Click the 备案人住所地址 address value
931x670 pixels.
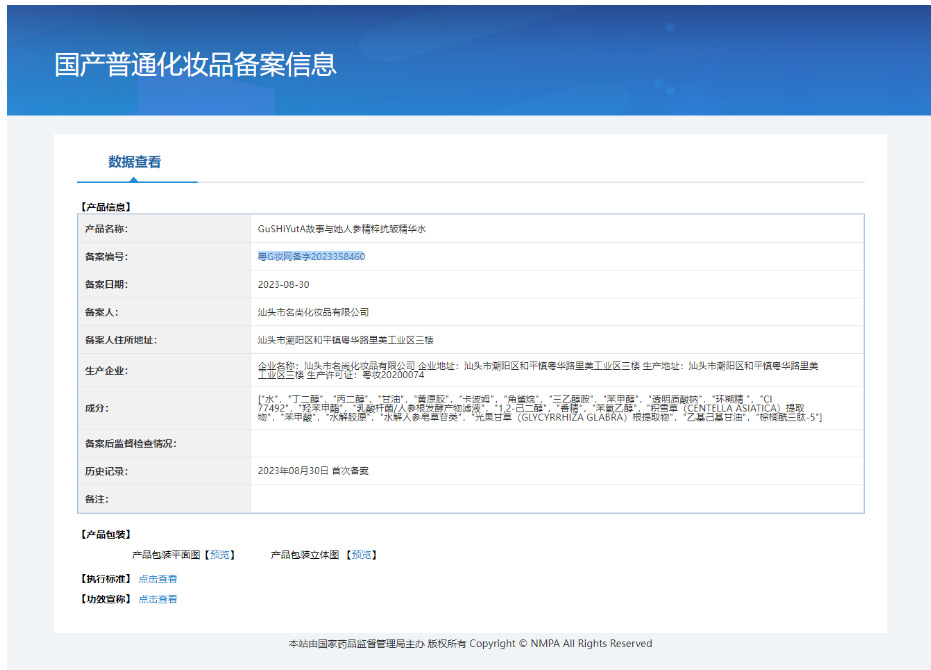coord(345,340)
